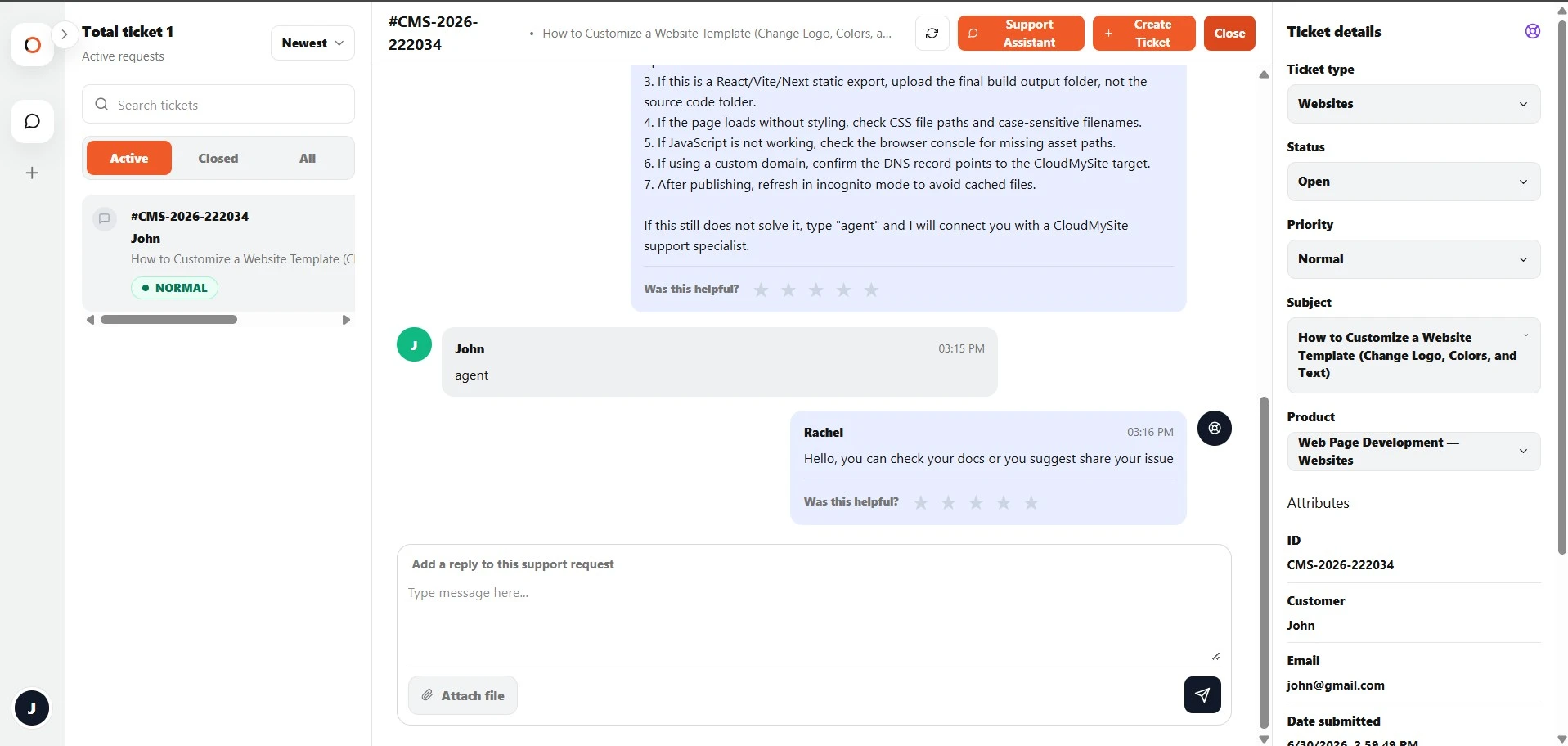
Task: Rate the bot answer one star
Action: coord(761,290)
